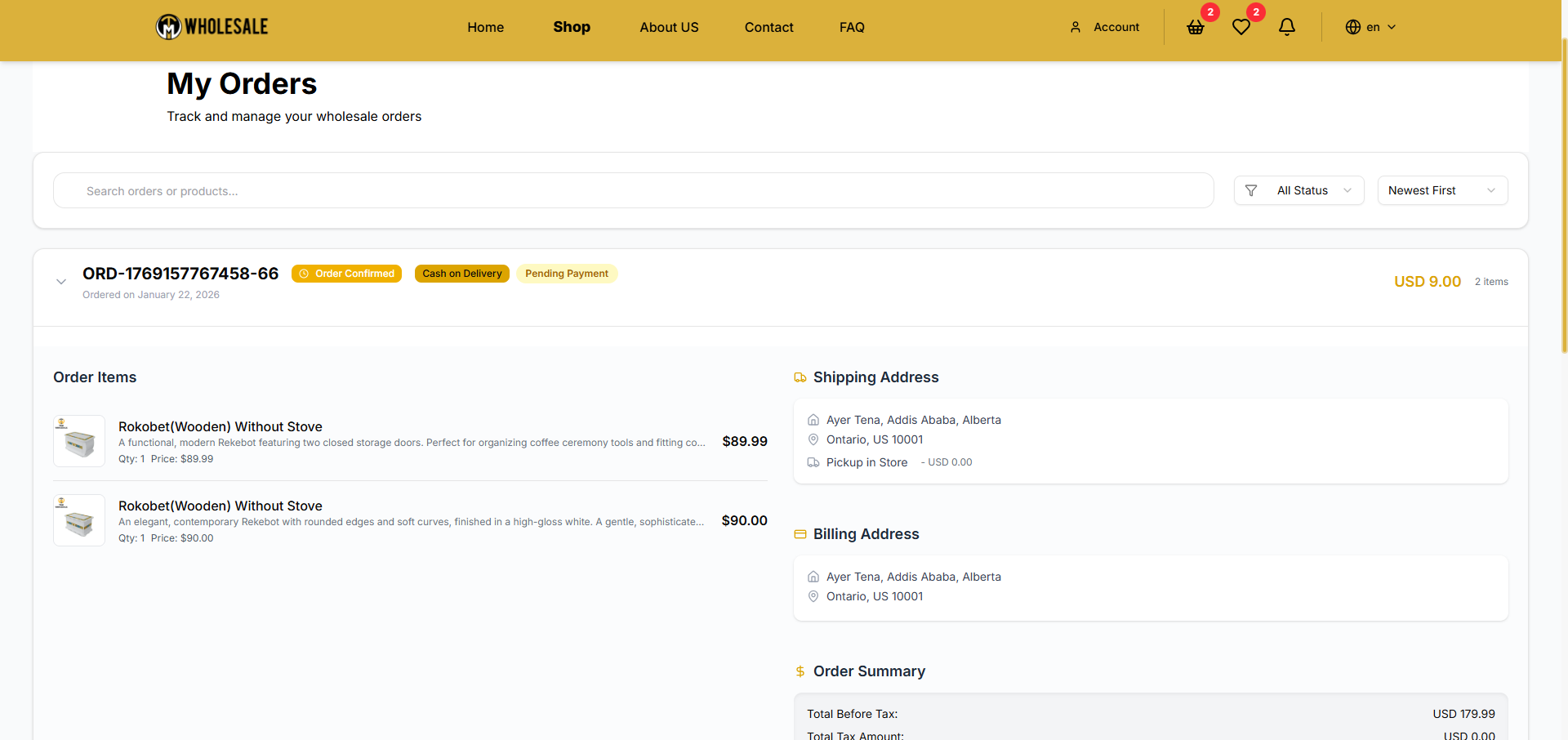Click the Account user icon
The image size is (1568, 740).
click(1076, 27)
